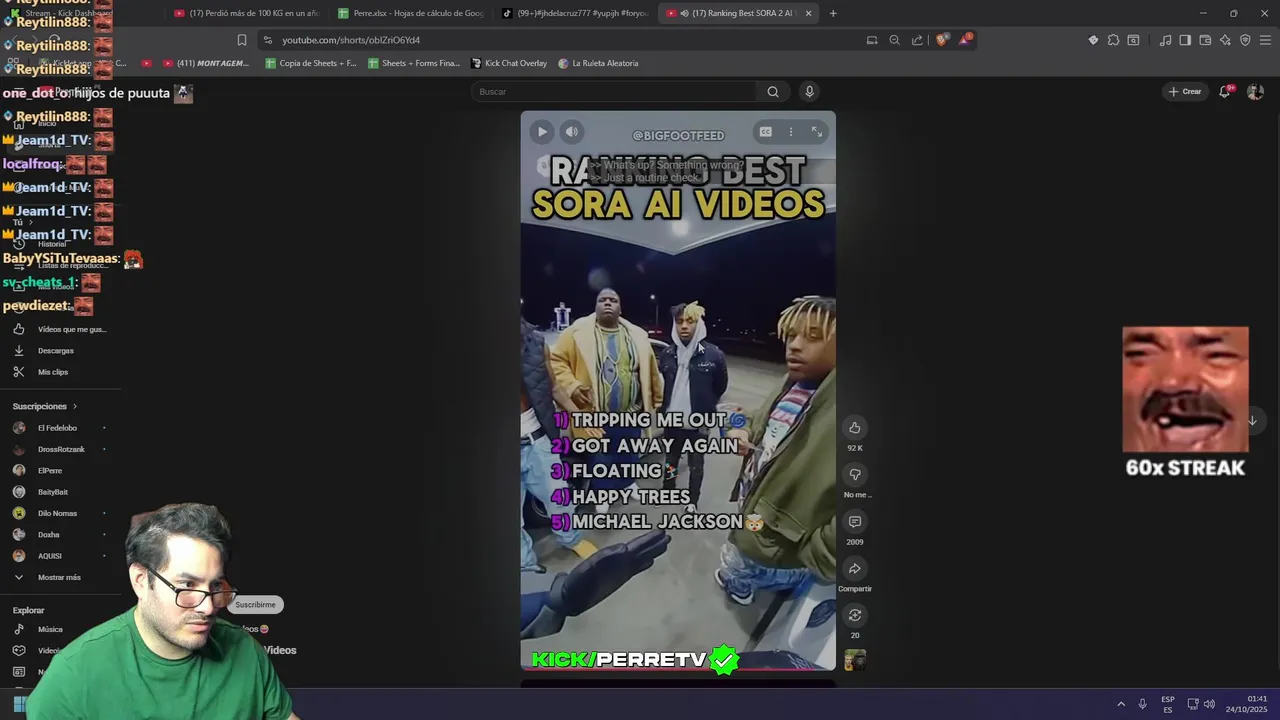
Task: Open Videos que me gustan in sidebar
Action: click(60, 329)
